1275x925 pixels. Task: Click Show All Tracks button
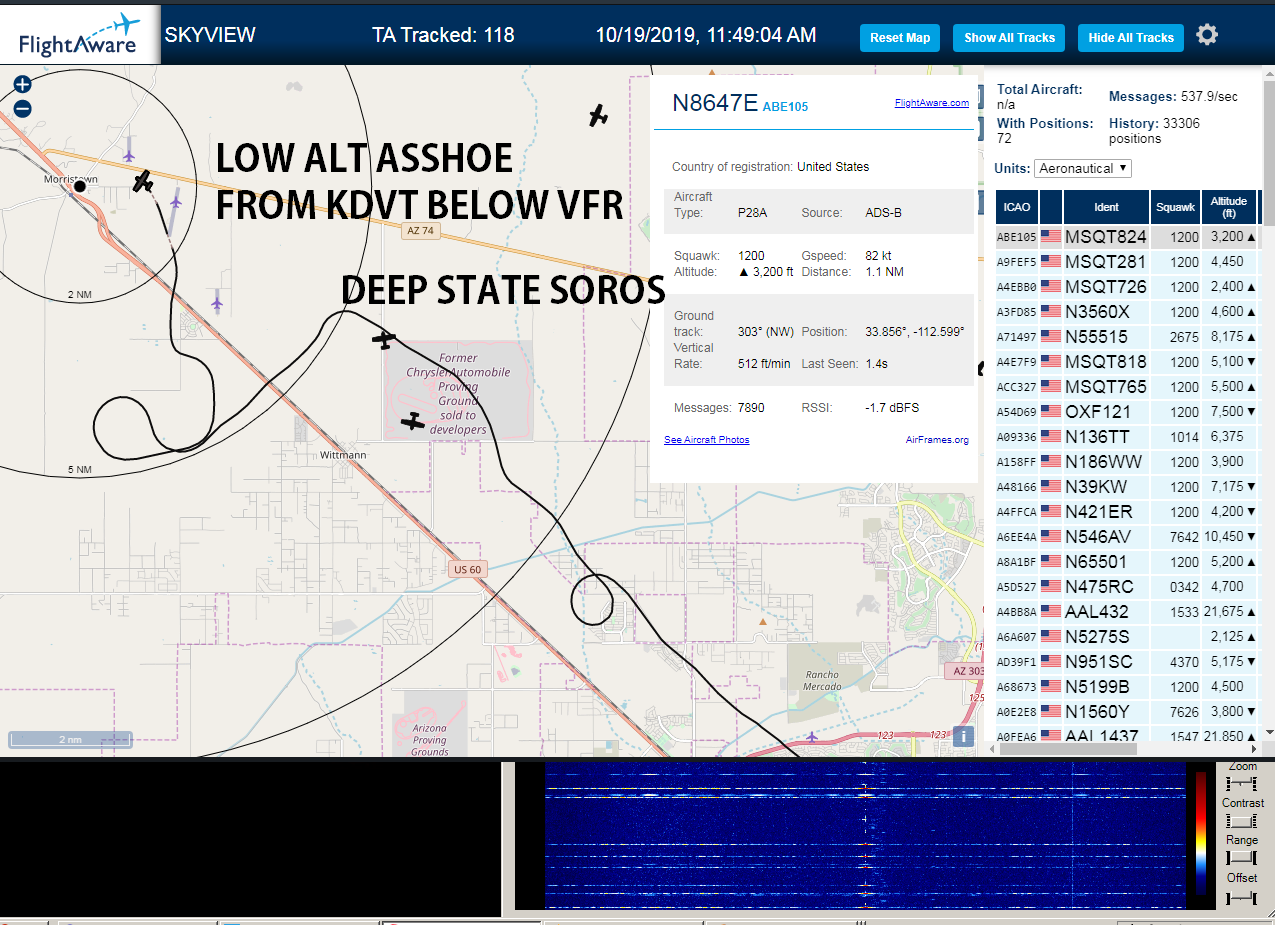pos(1009,38)
